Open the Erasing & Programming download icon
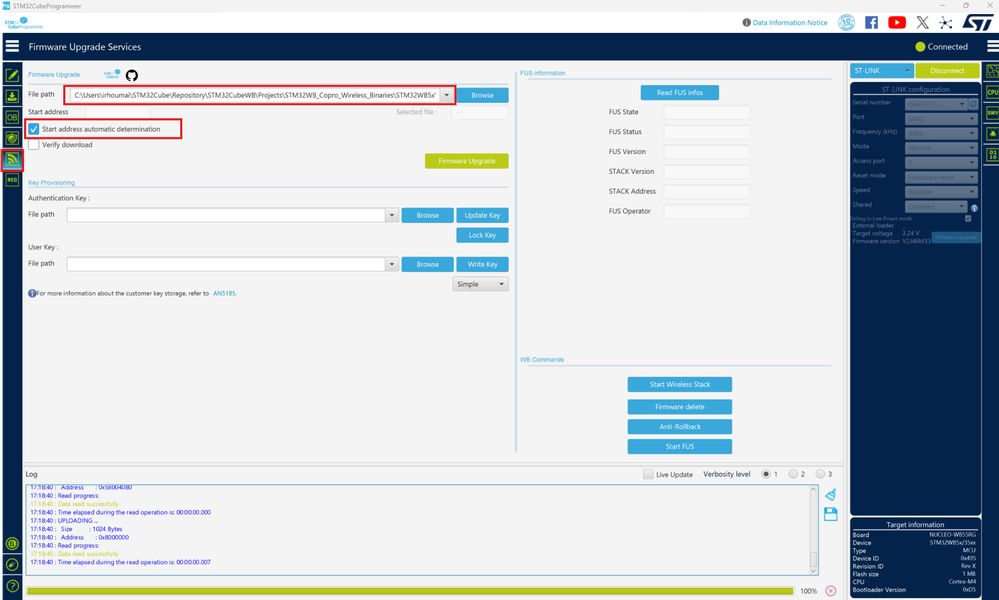 click(12, 96)
